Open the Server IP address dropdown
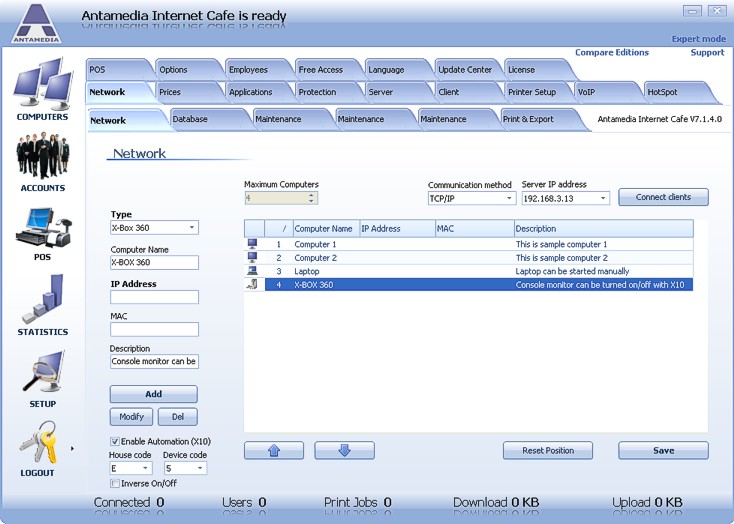Image resolution: width=734 pixels, height=524 pixels. click(x=603, y=198)
